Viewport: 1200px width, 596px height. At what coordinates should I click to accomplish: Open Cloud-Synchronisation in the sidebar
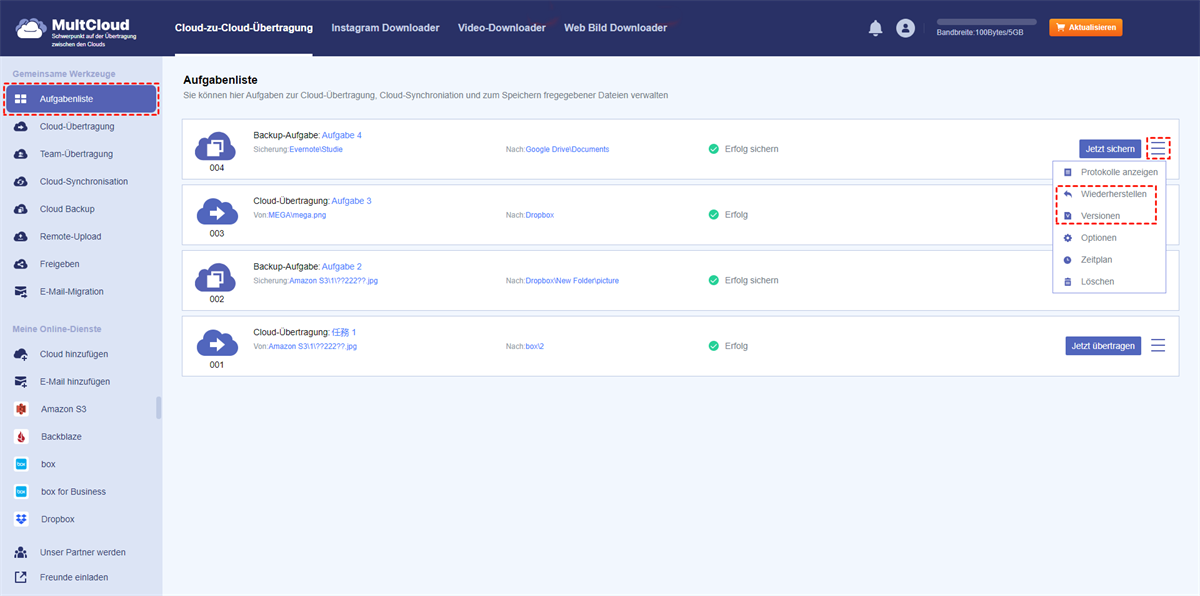pyautogui.click(x=83, y=182)
